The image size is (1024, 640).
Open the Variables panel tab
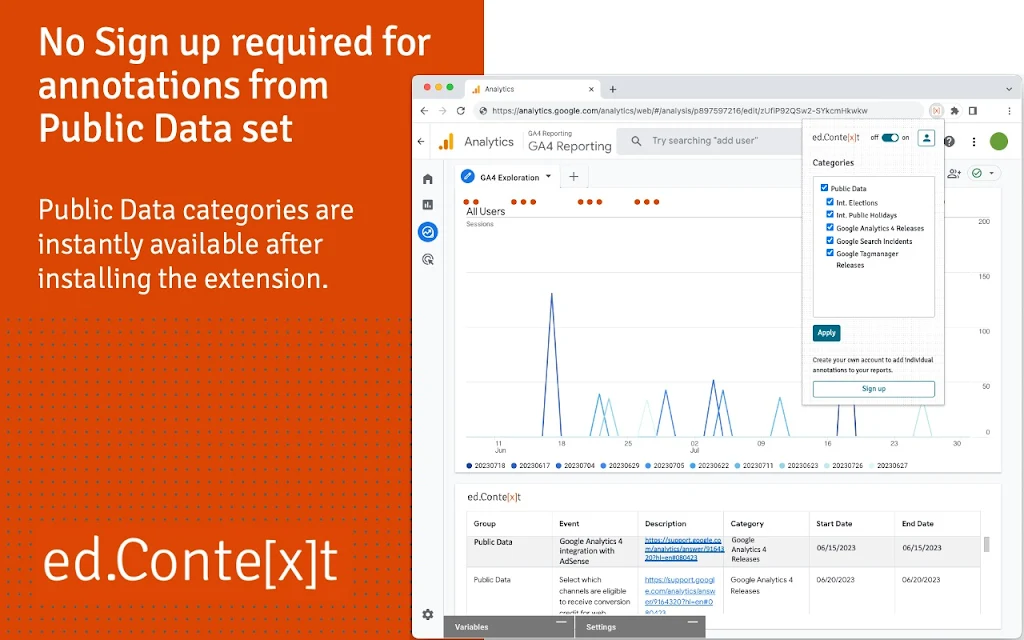[509, 627]
